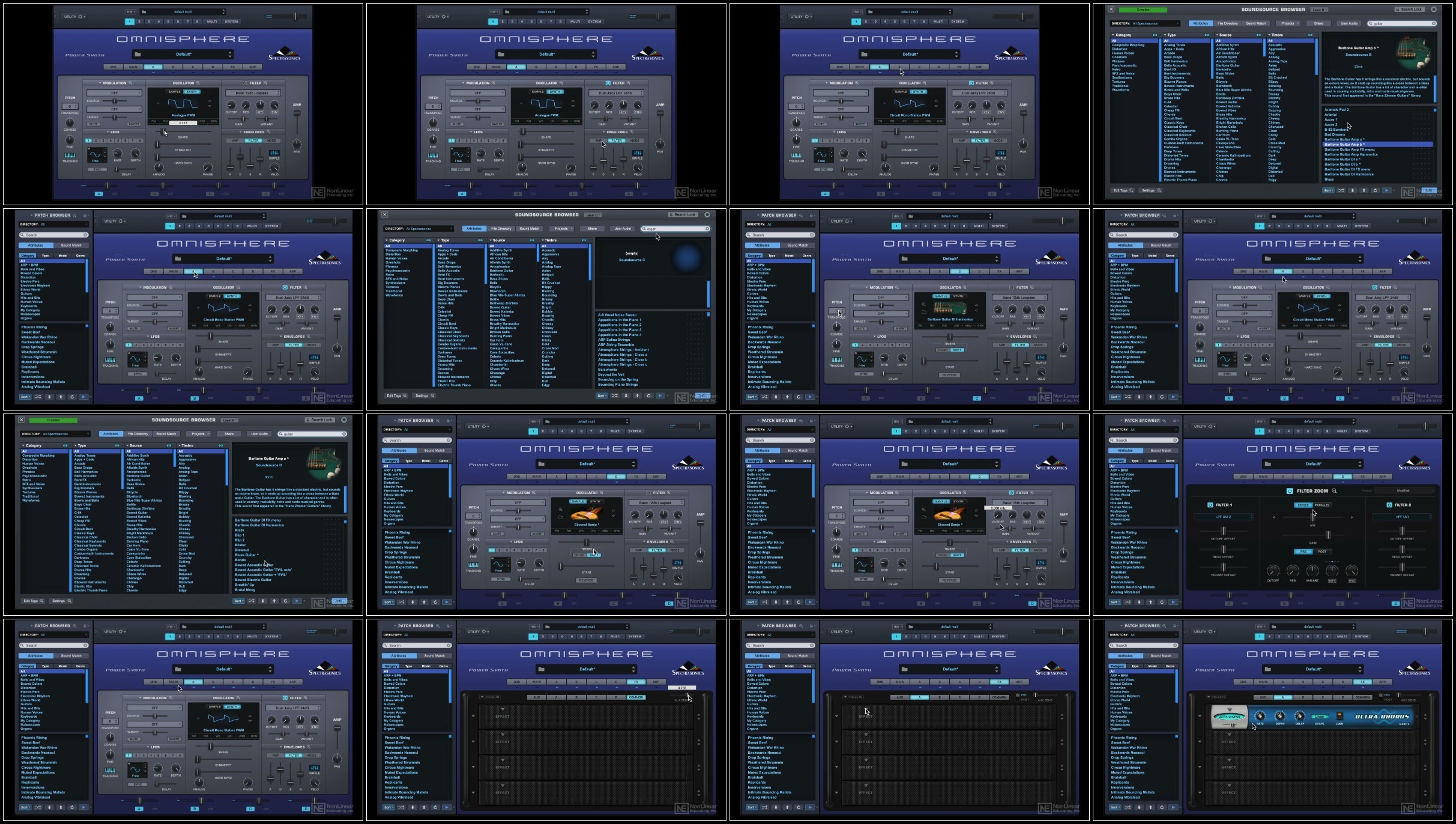
Task: Open the Genre tab in Filter Zoom frame's Patch Browser
Action: point(1170,461)
